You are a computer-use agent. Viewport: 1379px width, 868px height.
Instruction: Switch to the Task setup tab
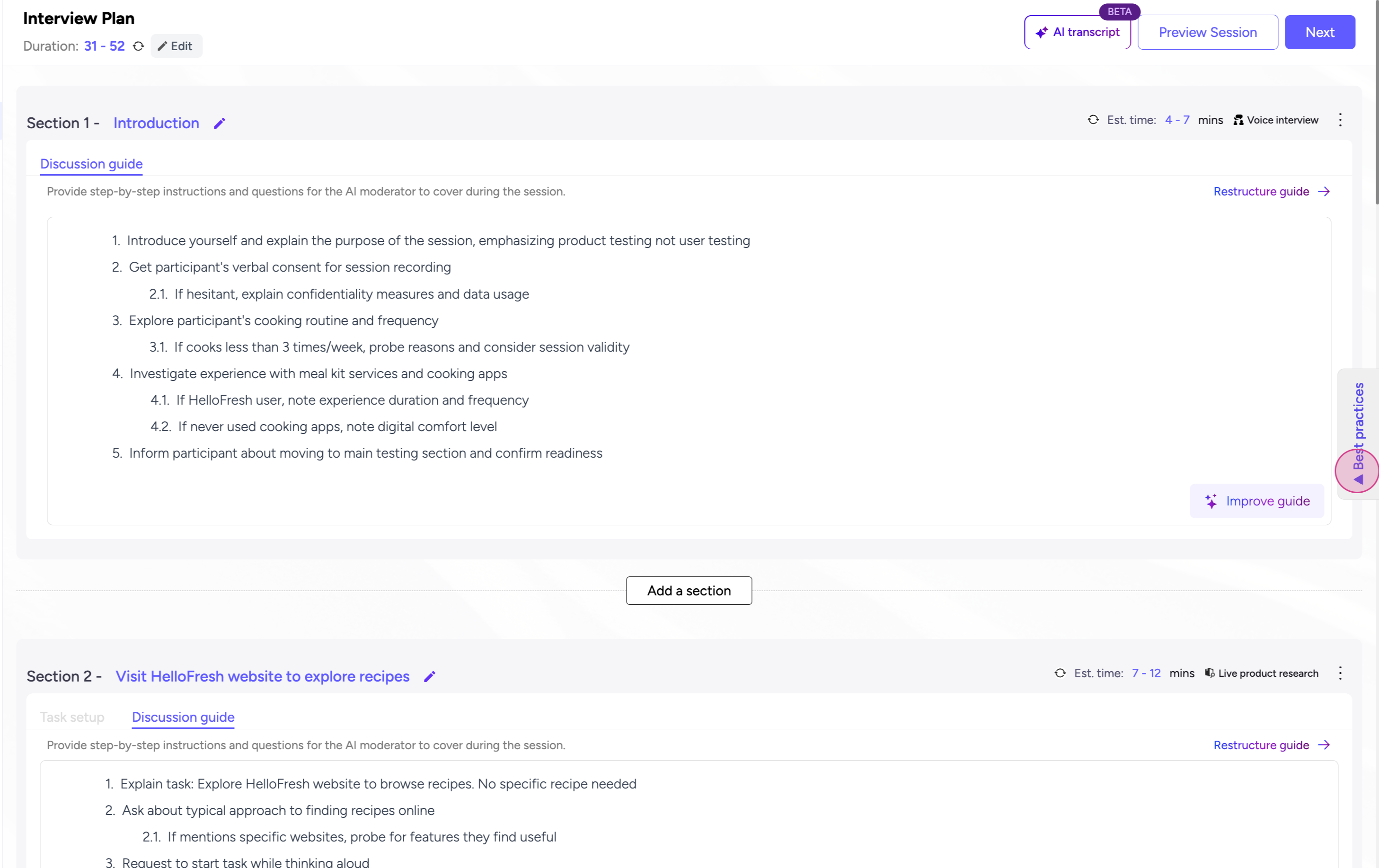[x=72, y=717]
